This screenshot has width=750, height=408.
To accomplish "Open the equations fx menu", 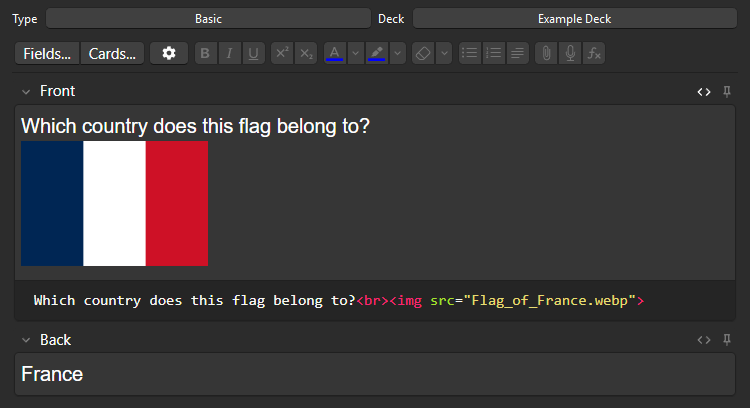I will click(x=594, y=53).
